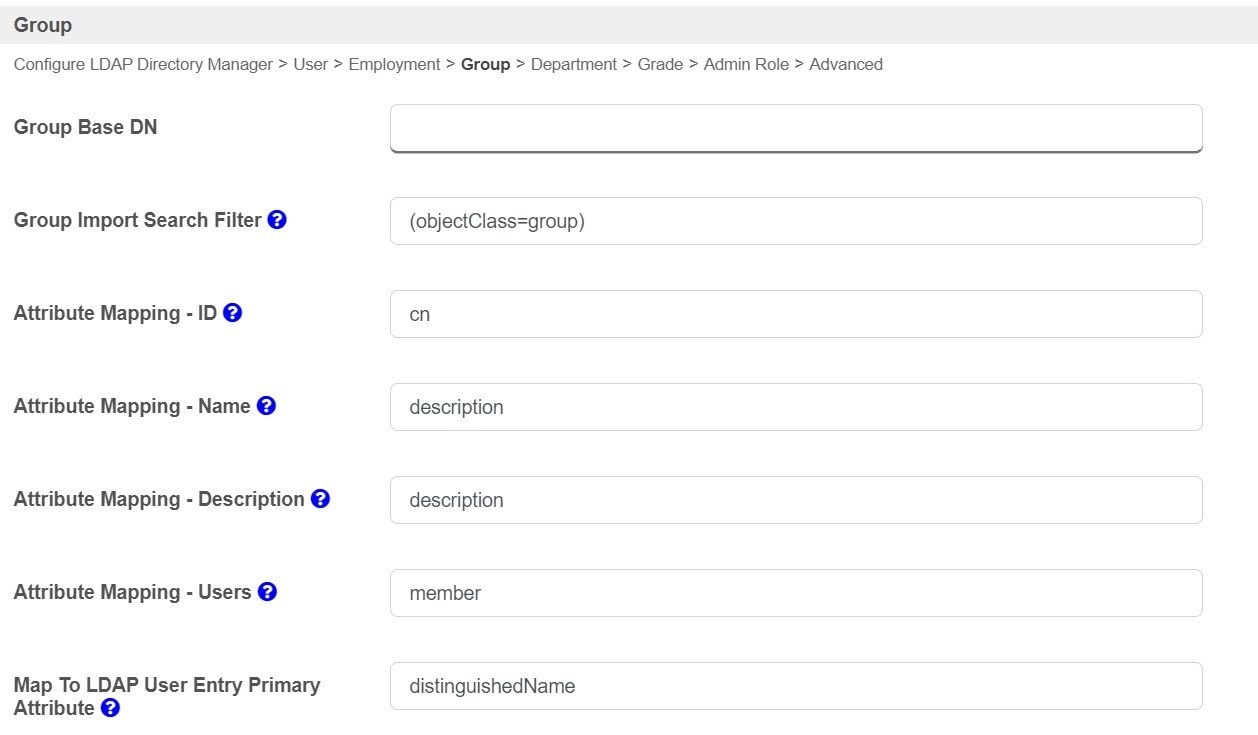The width and height of the screenshot is (1258, 735).
Task: Go to the Advanced breadcrumb step
Action: coord(846,64)
